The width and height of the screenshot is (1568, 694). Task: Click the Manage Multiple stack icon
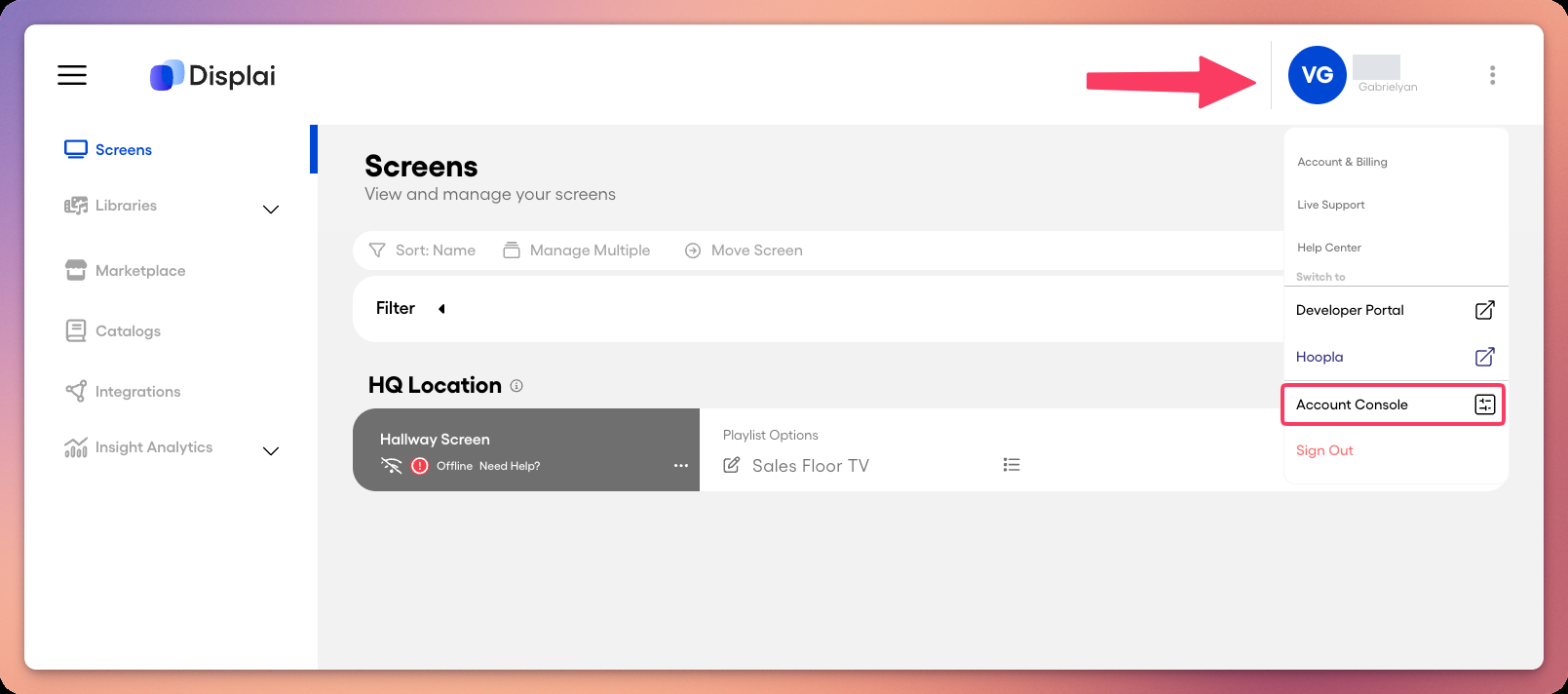point(512,251)
